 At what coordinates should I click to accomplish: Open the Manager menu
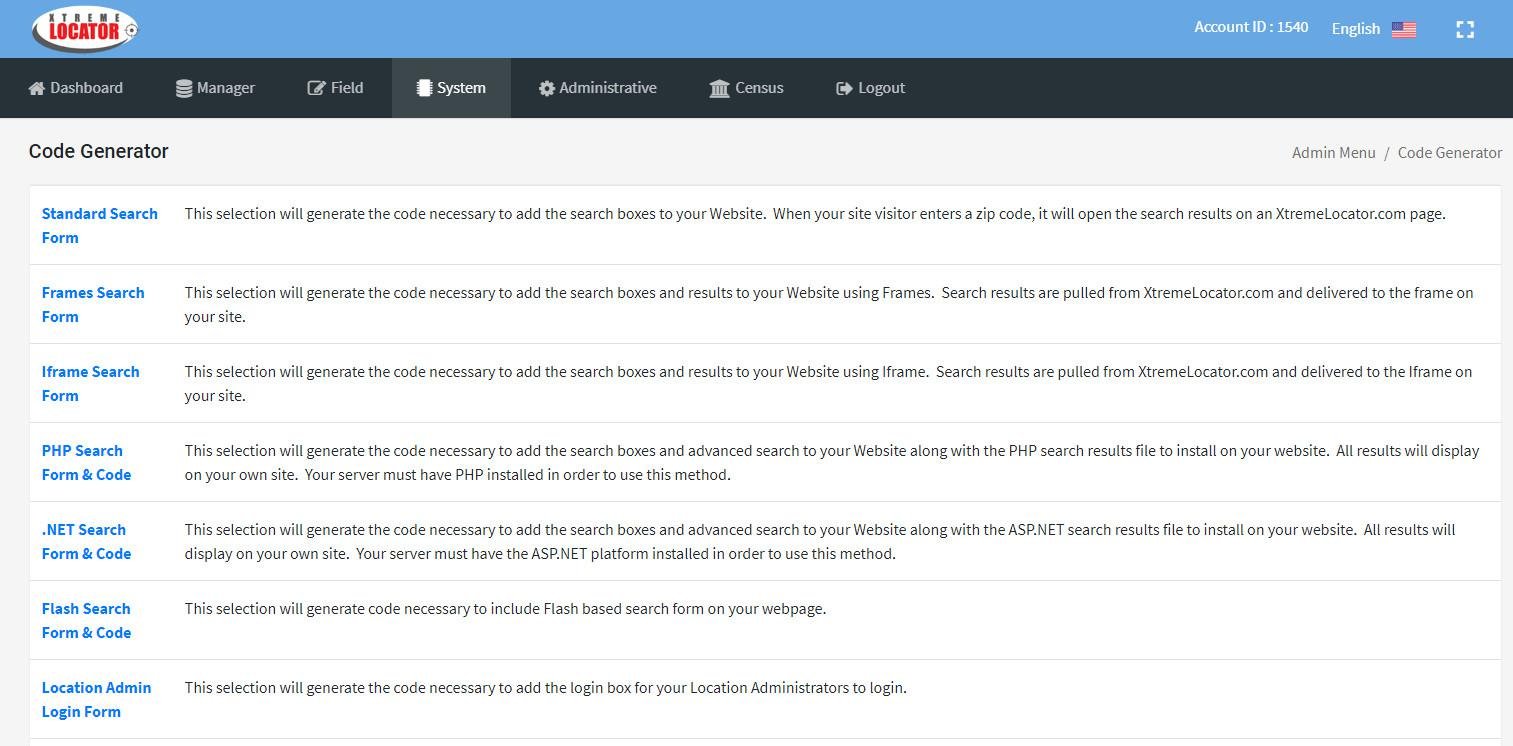click(225, 88)
